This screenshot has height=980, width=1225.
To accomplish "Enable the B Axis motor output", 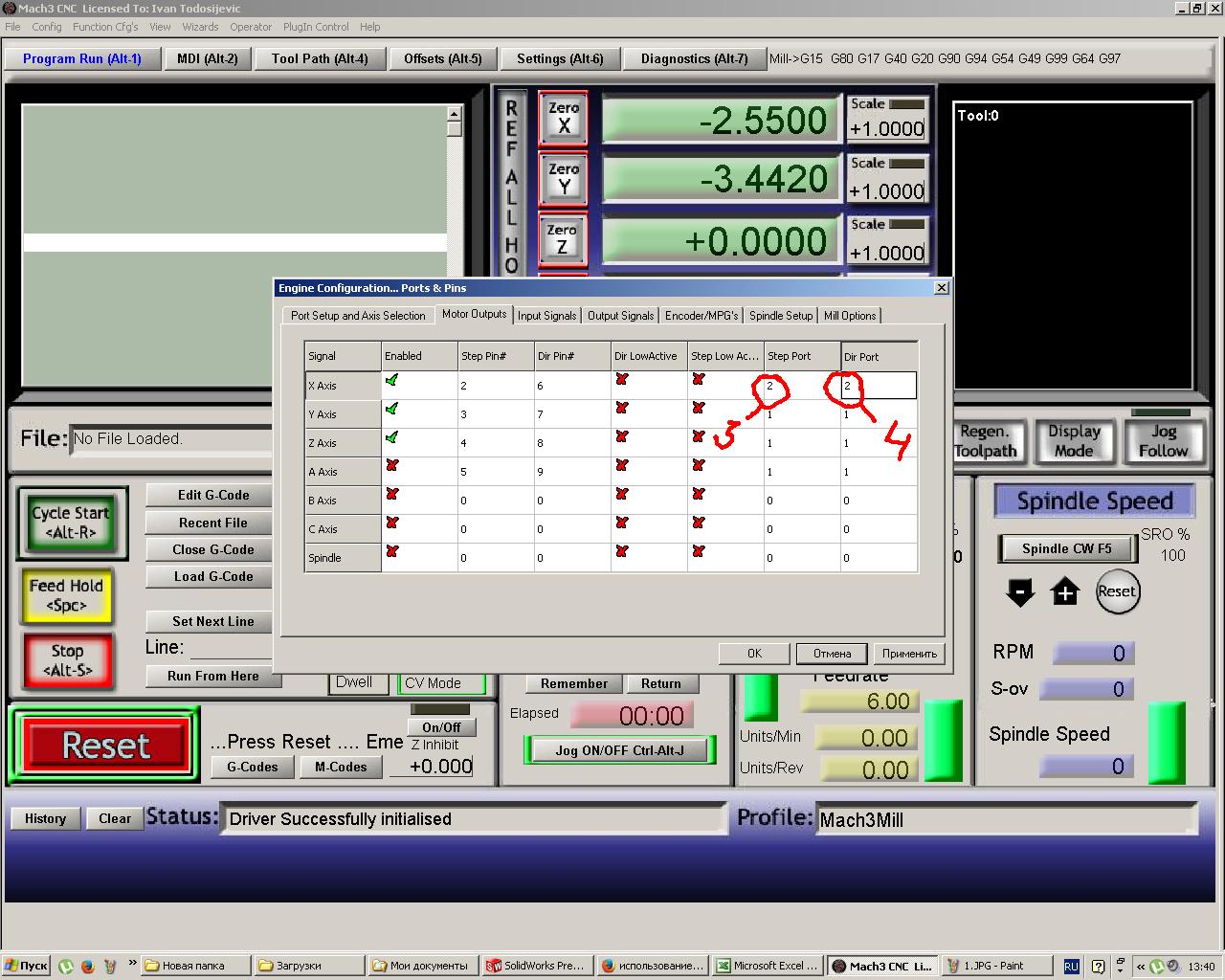I will [x=391, y=495].
